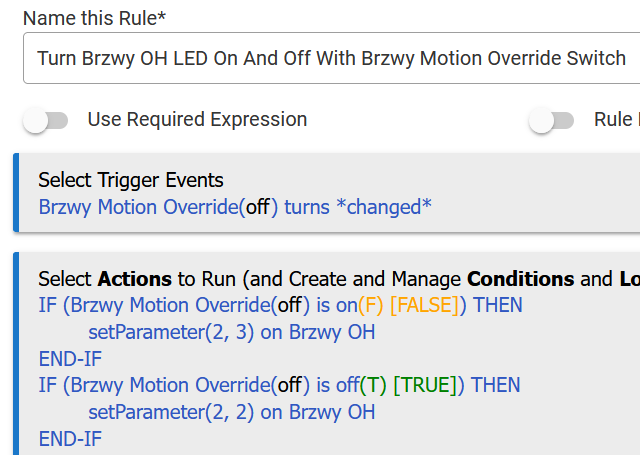Click the blue bar beside Select Actions
The image size is (640, 455).
click(16, 353)
